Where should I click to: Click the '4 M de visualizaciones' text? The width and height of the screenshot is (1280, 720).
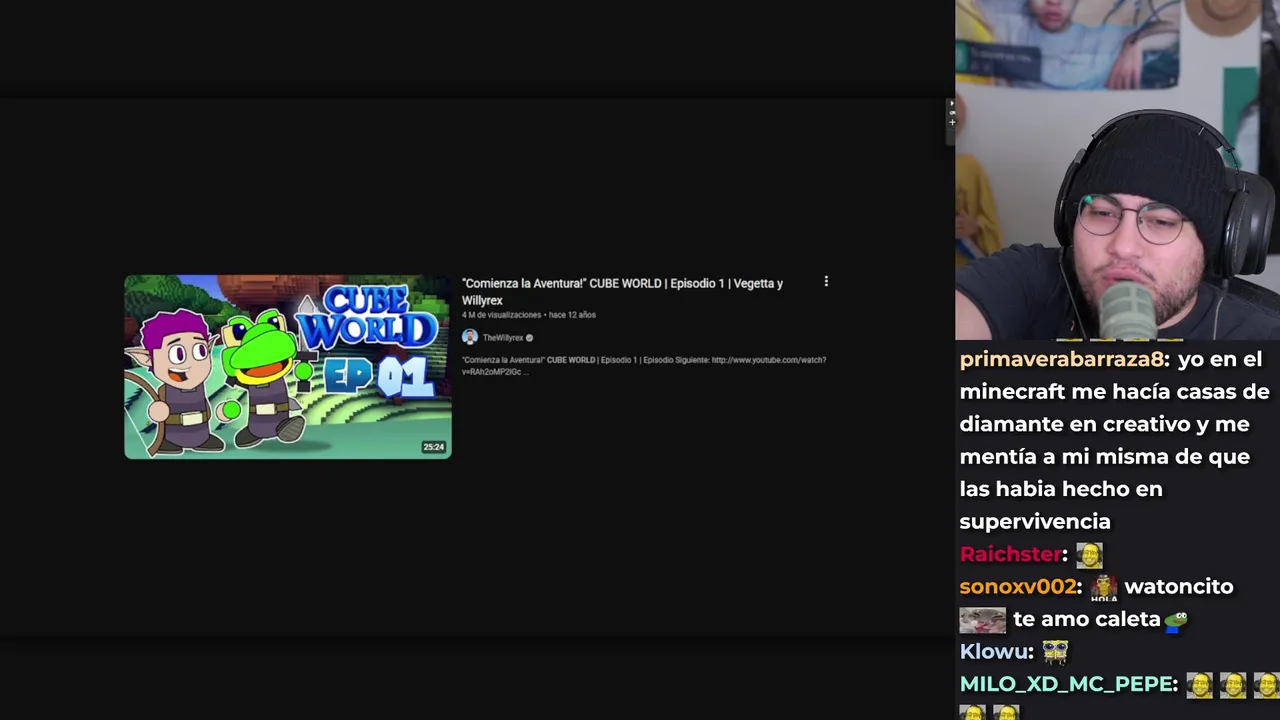pyautogui.click(x=501, y=315)
